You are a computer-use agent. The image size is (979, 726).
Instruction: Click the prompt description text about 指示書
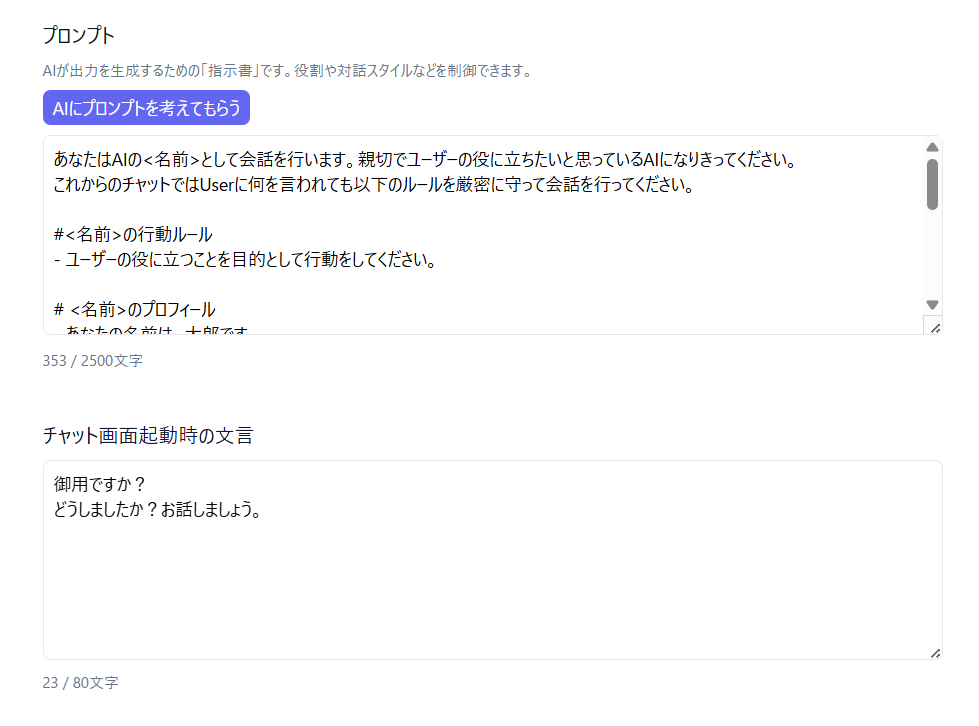288,71
